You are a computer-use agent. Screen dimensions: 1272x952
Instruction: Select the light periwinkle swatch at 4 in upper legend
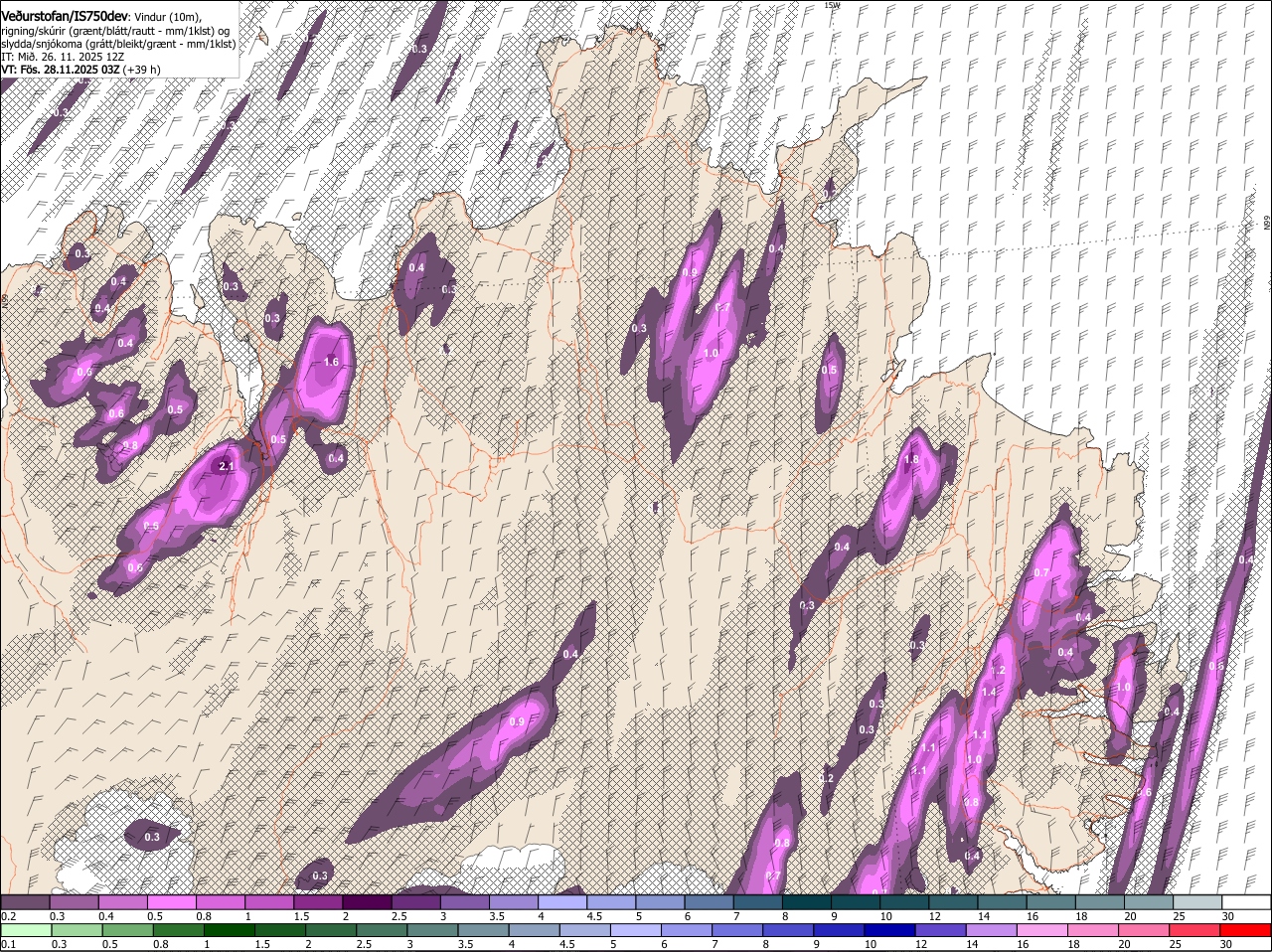pos(561,901)
